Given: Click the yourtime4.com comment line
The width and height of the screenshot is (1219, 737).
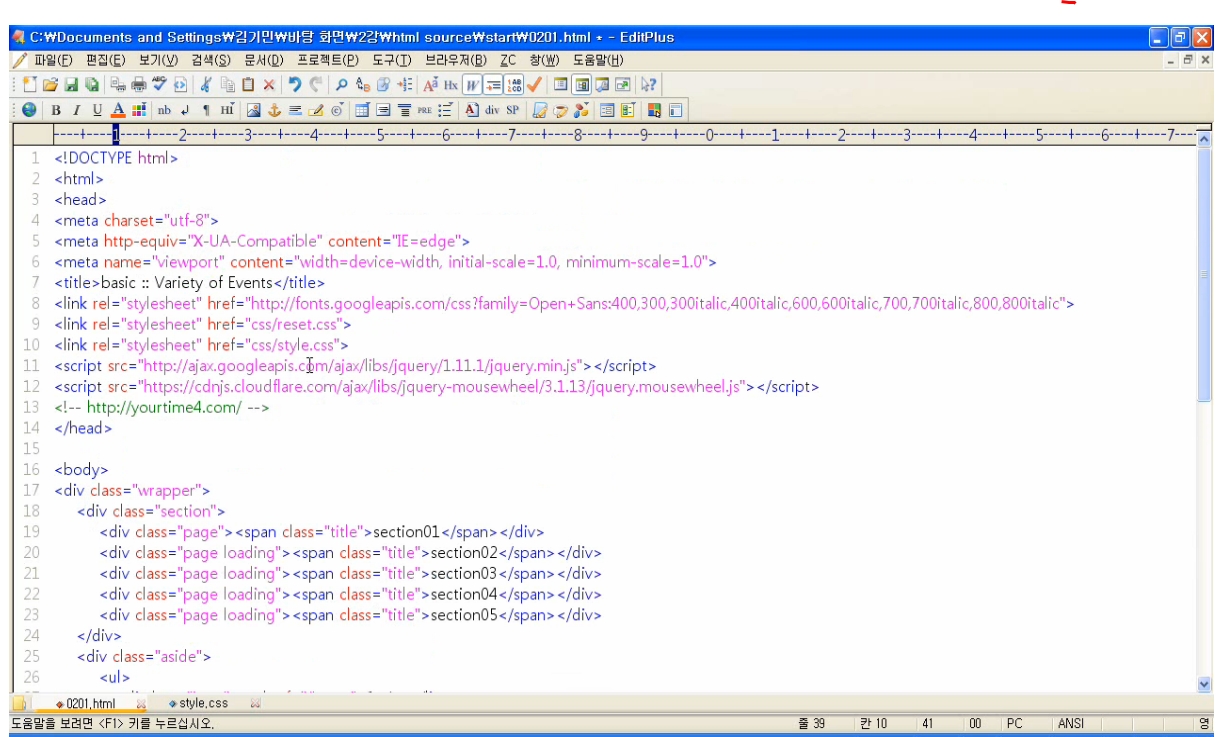Looking at the screenshot, I should [162, 407].
